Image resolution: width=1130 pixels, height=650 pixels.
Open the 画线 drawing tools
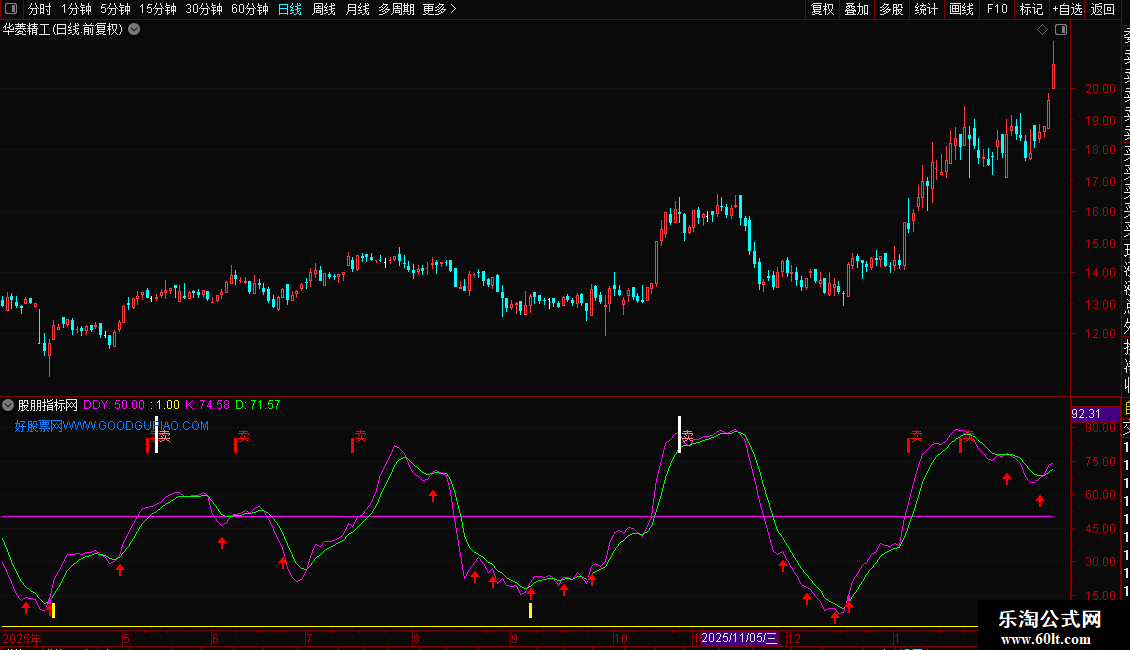tap(961, 9)
